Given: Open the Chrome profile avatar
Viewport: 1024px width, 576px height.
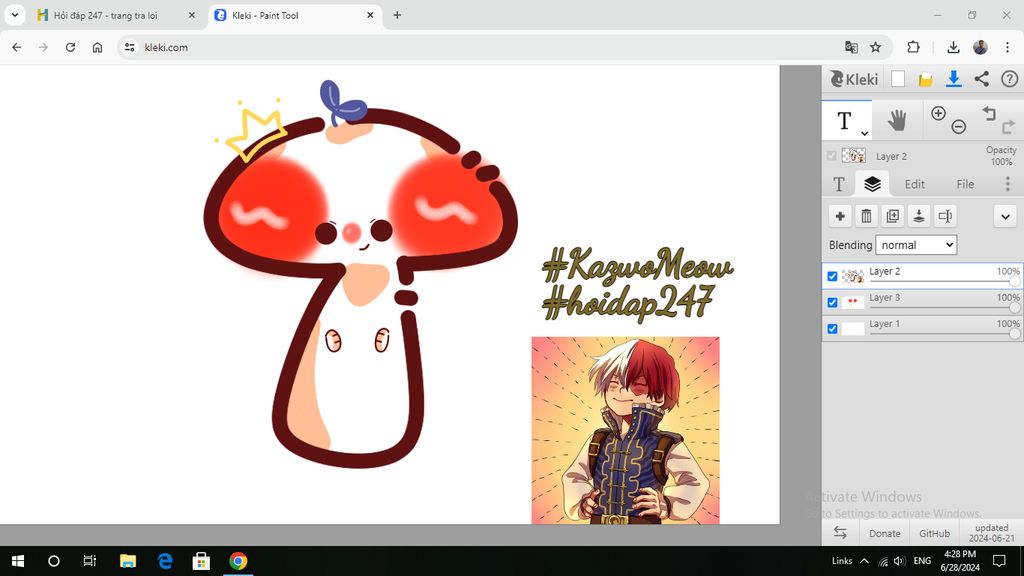Looking at the screenshot, I should point(980,47).
